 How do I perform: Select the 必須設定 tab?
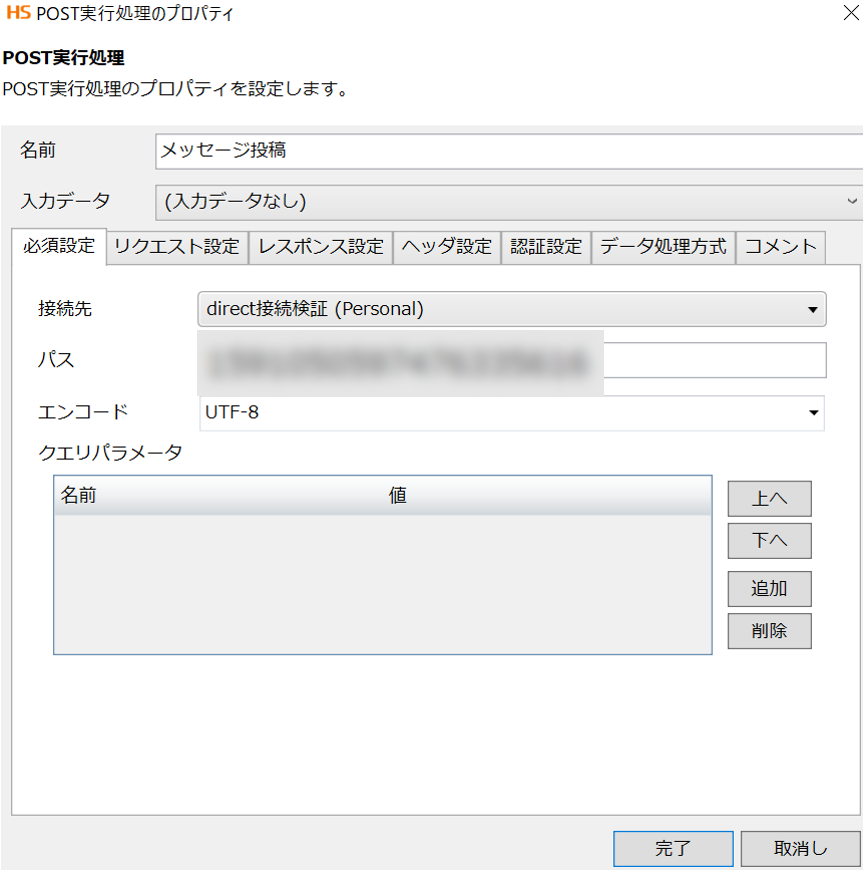coord(59,246)
